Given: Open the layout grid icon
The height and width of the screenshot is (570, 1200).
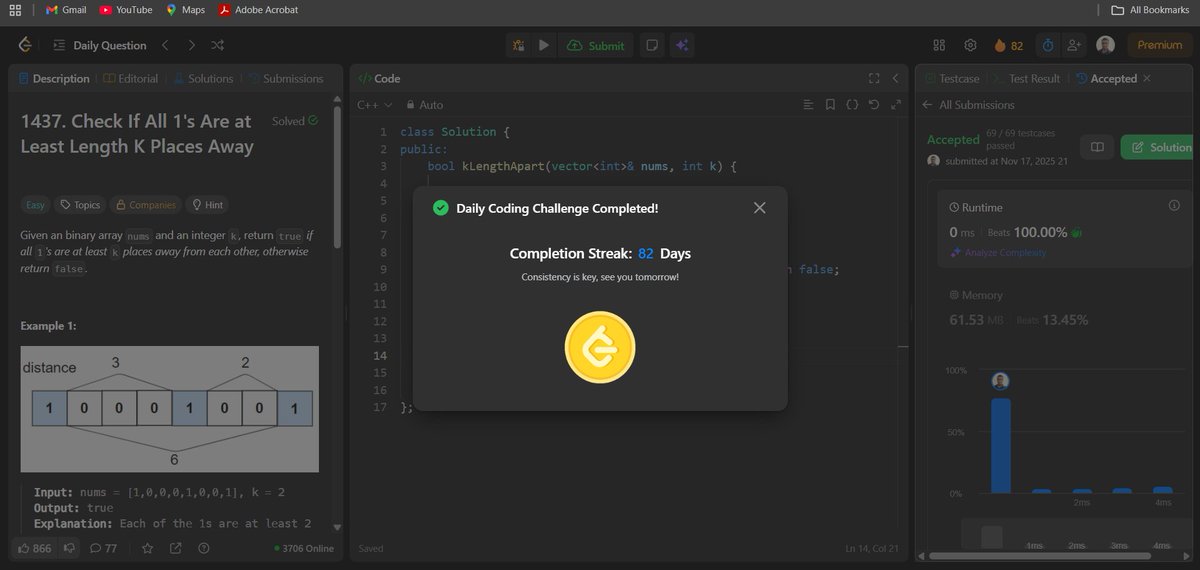Looking at the screenshot, I should pos(939,45).
